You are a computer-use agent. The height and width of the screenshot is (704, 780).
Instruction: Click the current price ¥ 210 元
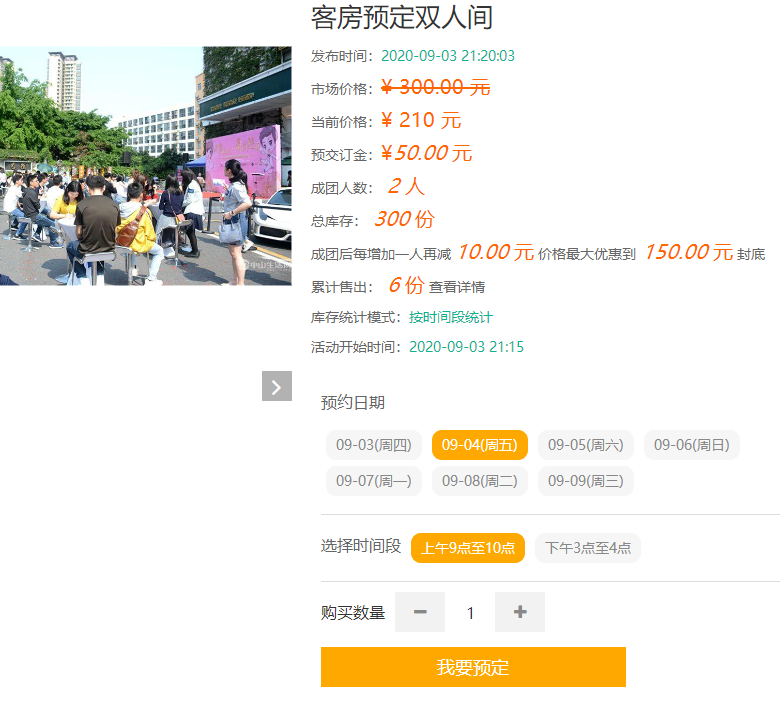(x=421, y=121)
